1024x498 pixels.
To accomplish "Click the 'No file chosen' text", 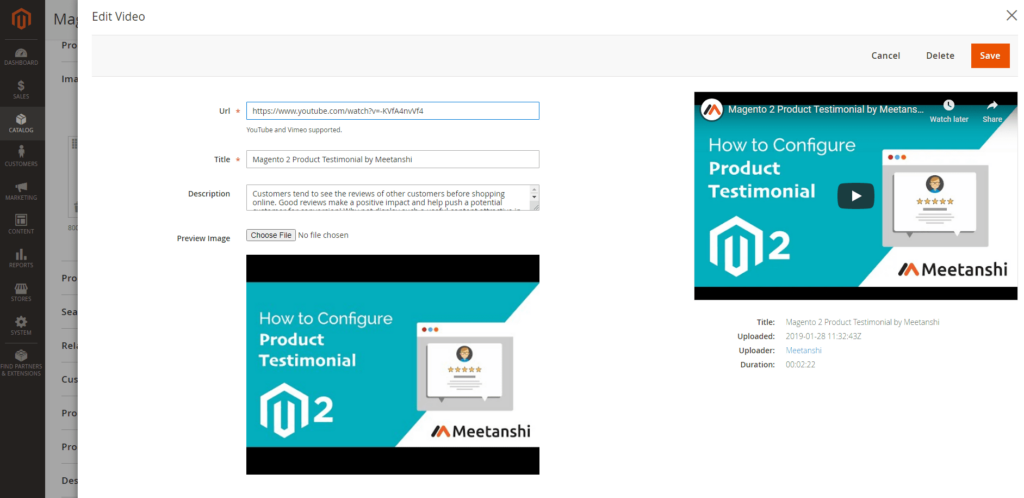I will click(x=323, y=235).
